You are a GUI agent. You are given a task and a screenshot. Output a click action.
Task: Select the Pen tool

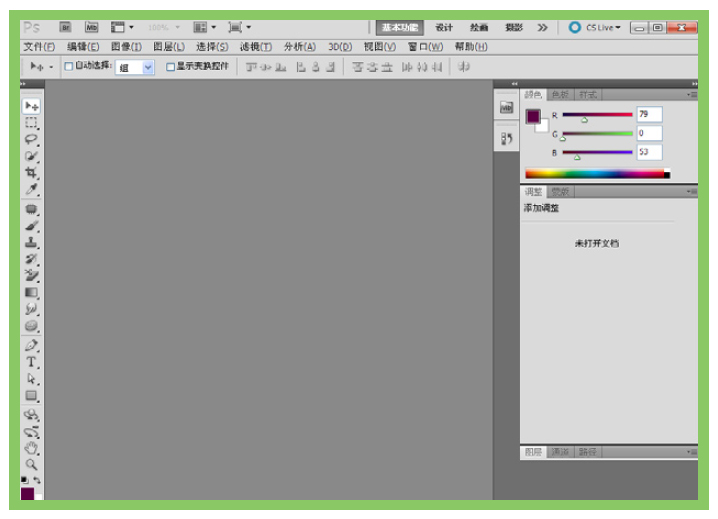[x=31, y=345]
